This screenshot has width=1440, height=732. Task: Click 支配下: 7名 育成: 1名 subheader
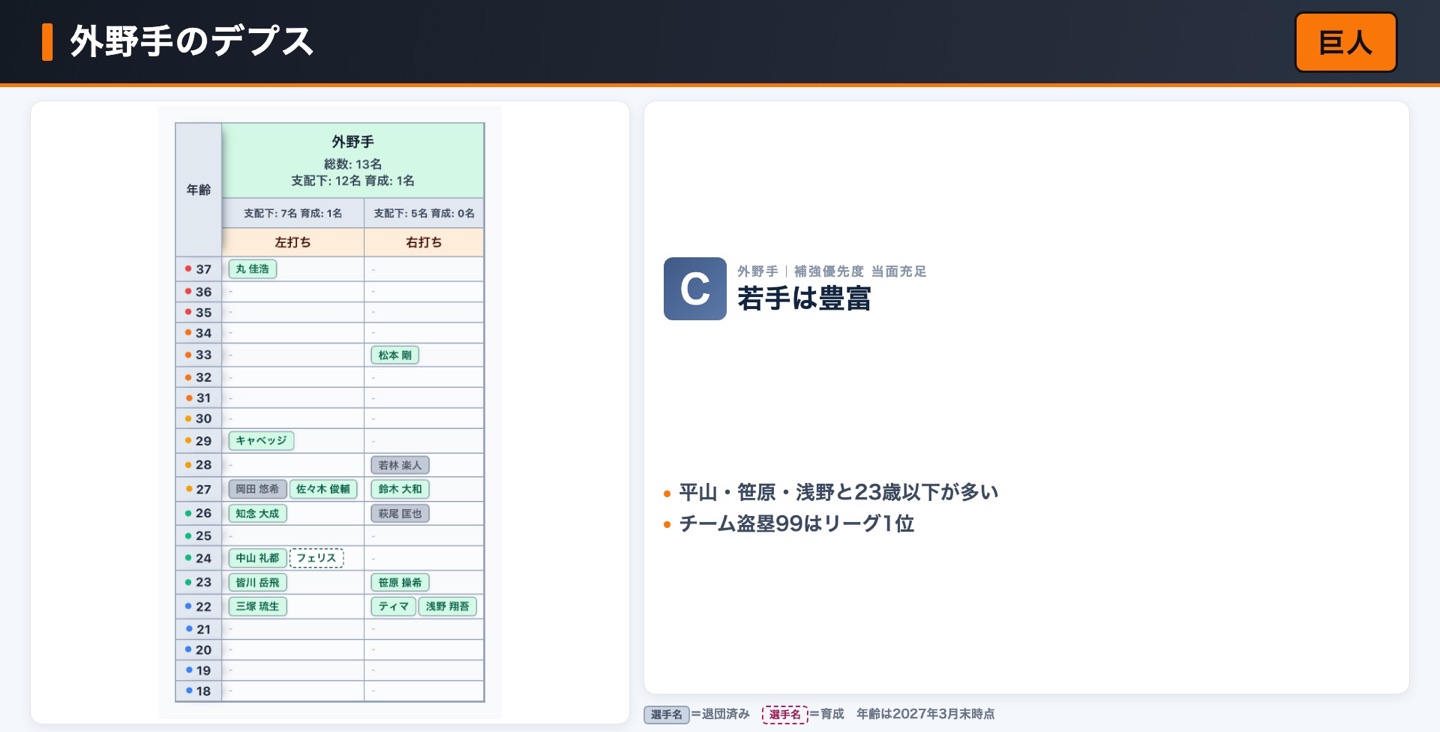pyautogui.click(x=293, y=213)
